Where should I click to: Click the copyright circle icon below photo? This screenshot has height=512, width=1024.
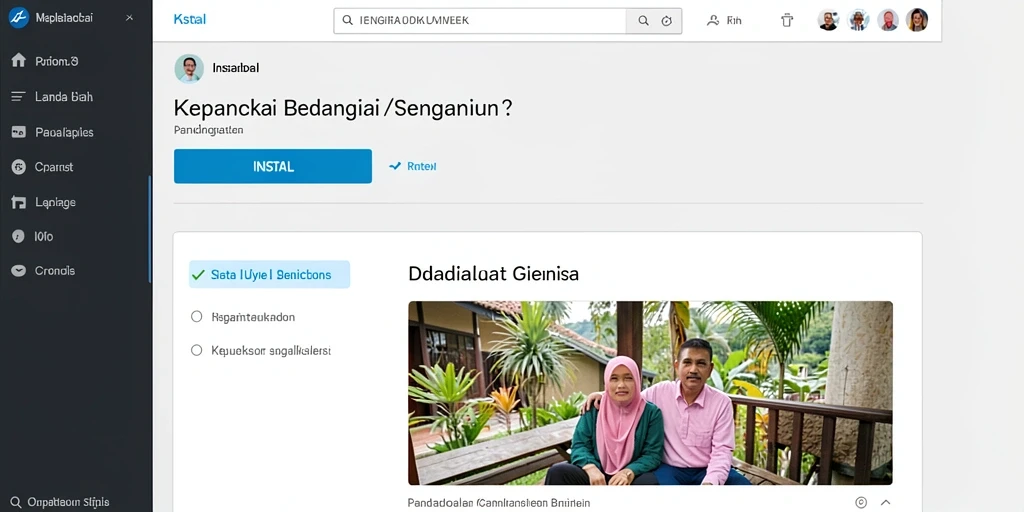[x=861, y=503]
